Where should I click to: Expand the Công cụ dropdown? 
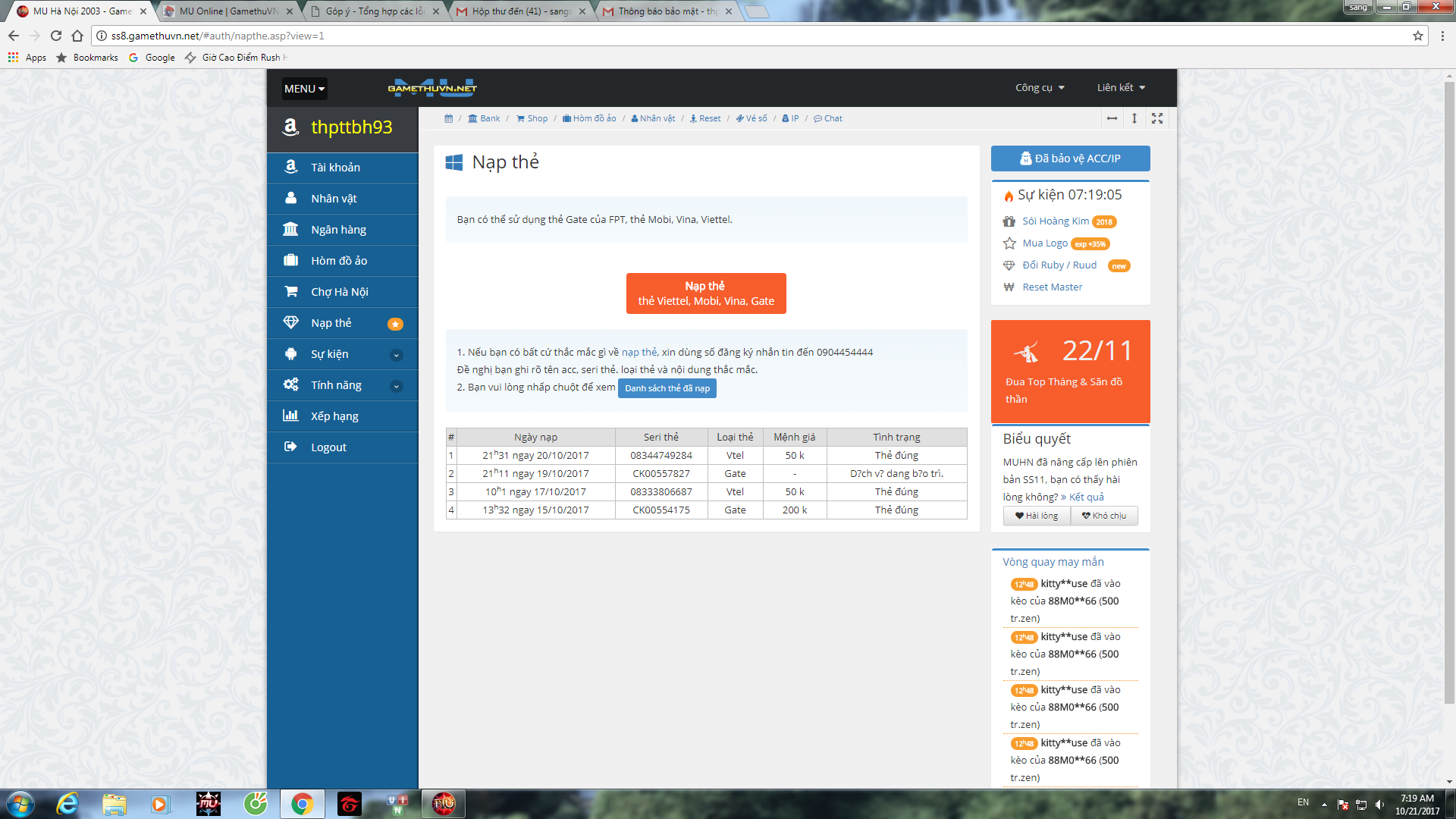(1040, 88)
